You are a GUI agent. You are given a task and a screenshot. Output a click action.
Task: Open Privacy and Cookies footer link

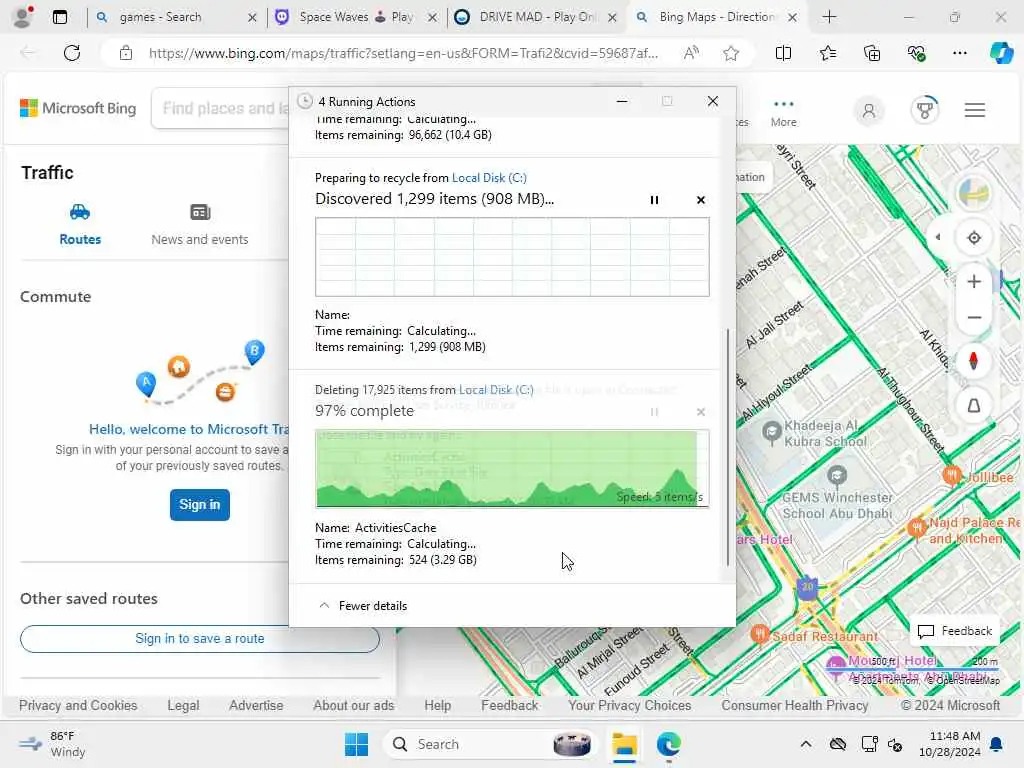click(x=78, y=705)
